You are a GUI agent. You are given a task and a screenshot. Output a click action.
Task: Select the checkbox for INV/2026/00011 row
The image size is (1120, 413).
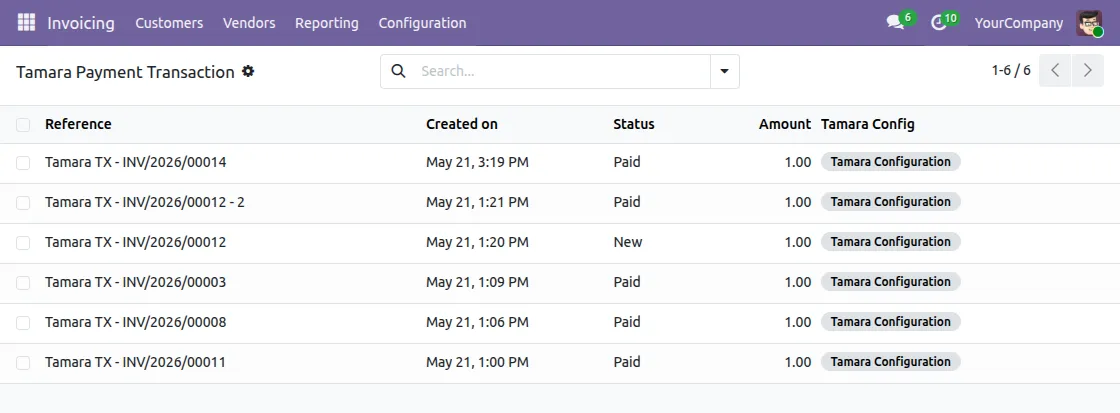23,363
